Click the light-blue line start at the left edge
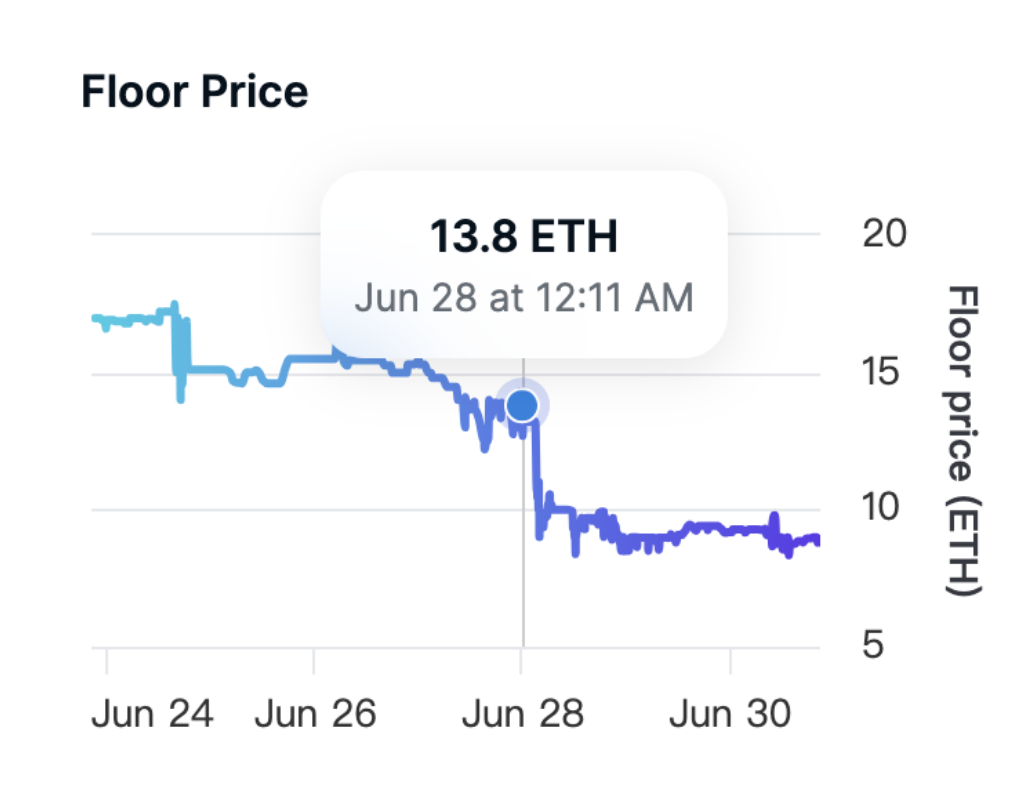 click(x=97, y=319)
